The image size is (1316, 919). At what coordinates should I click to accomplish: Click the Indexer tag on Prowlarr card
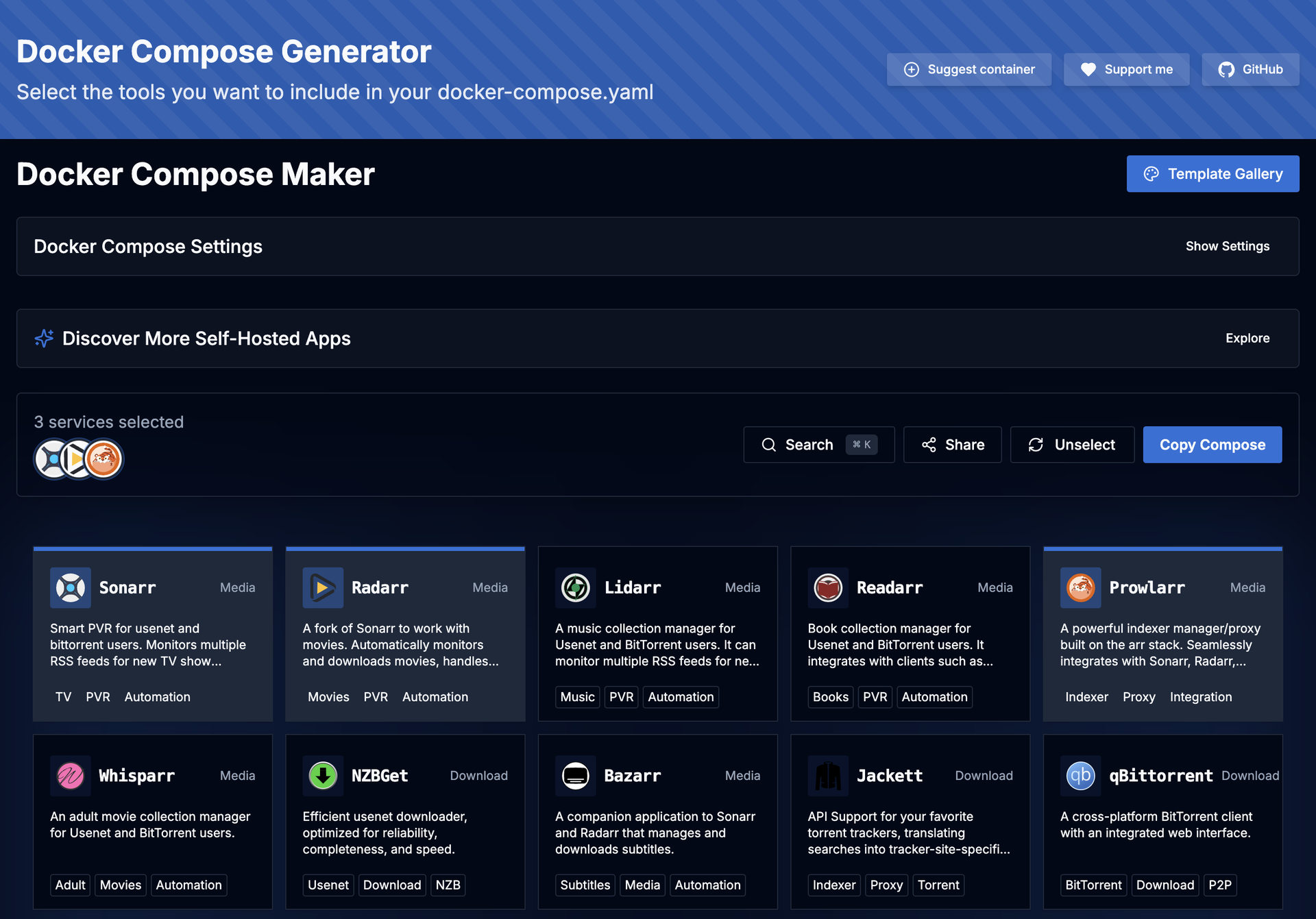[x=1086, y=697]
